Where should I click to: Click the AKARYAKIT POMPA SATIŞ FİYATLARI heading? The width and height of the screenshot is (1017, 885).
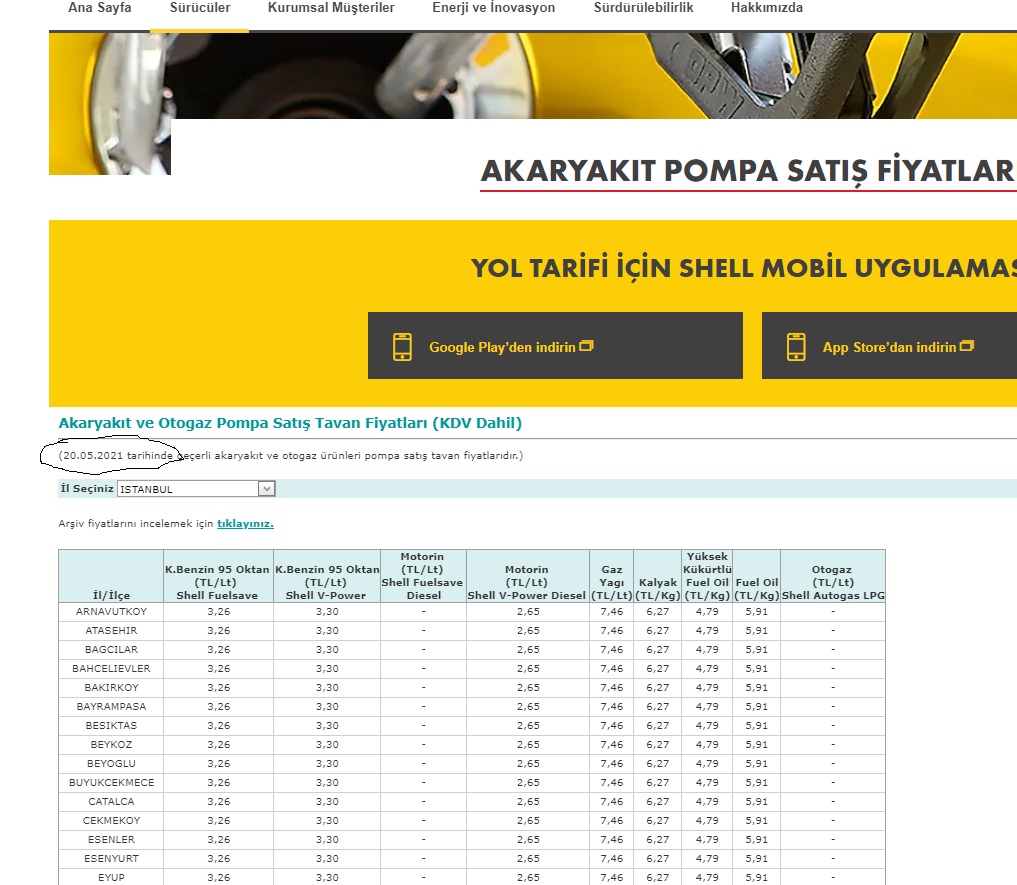748,171
